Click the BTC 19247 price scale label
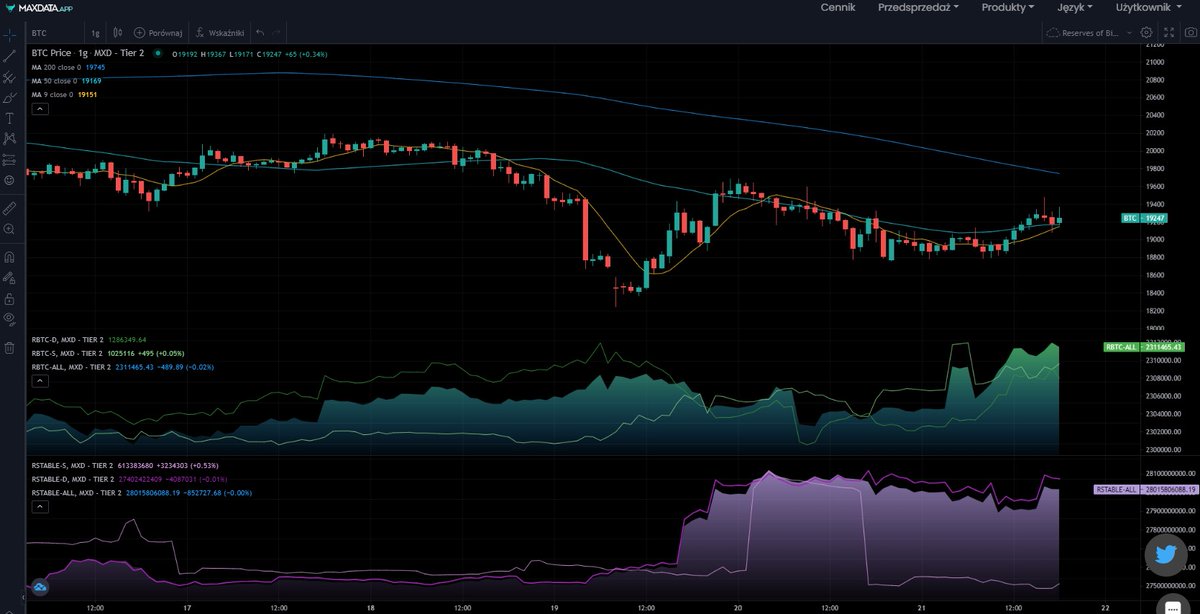This screenshot has width=1200, height=614. click(1144, 217)
